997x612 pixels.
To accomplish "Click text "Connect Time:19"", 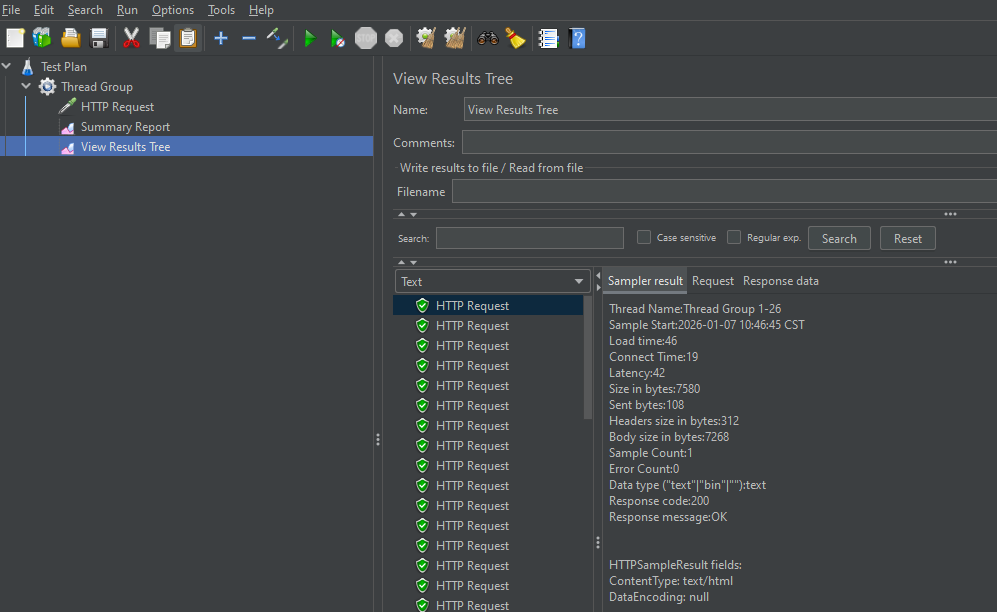I will 653,357.
